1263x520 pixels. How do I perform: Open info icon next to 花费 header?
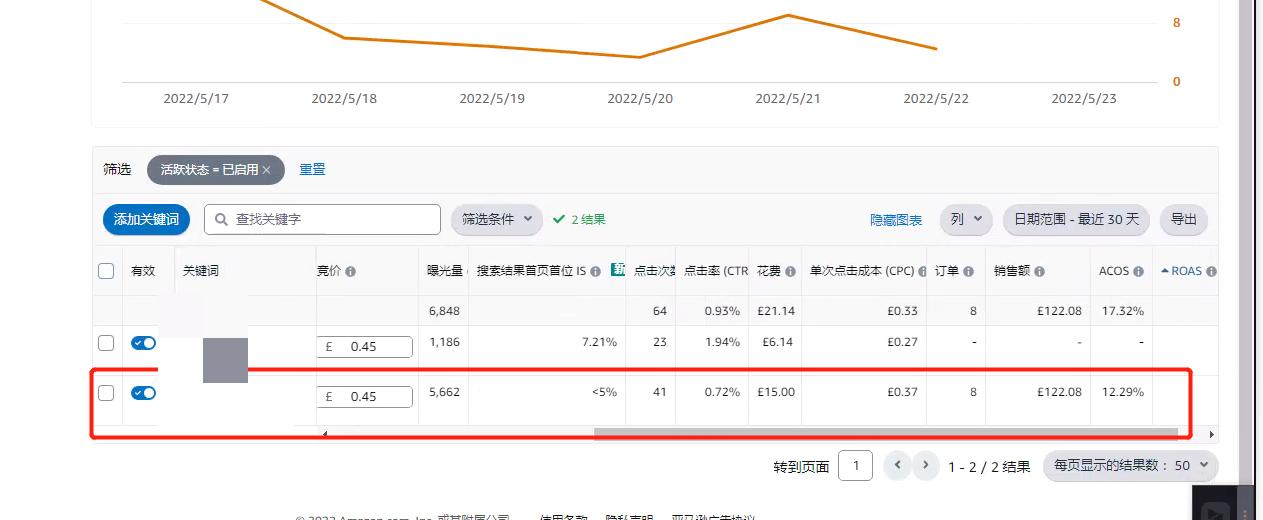(791, 271)
